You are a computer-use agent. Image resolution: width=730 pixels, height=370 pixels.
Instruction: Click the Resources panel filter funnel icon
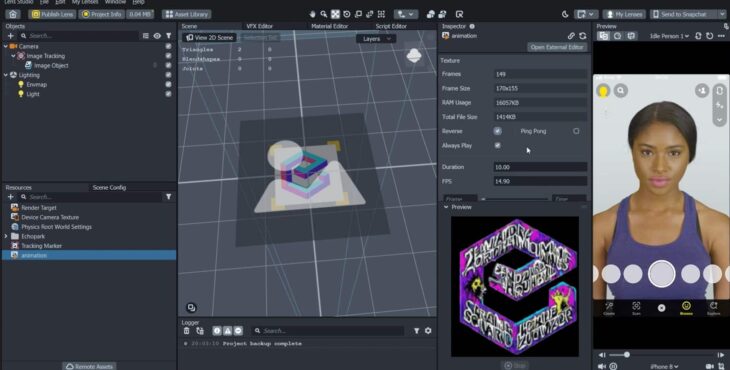pos(169,197)
